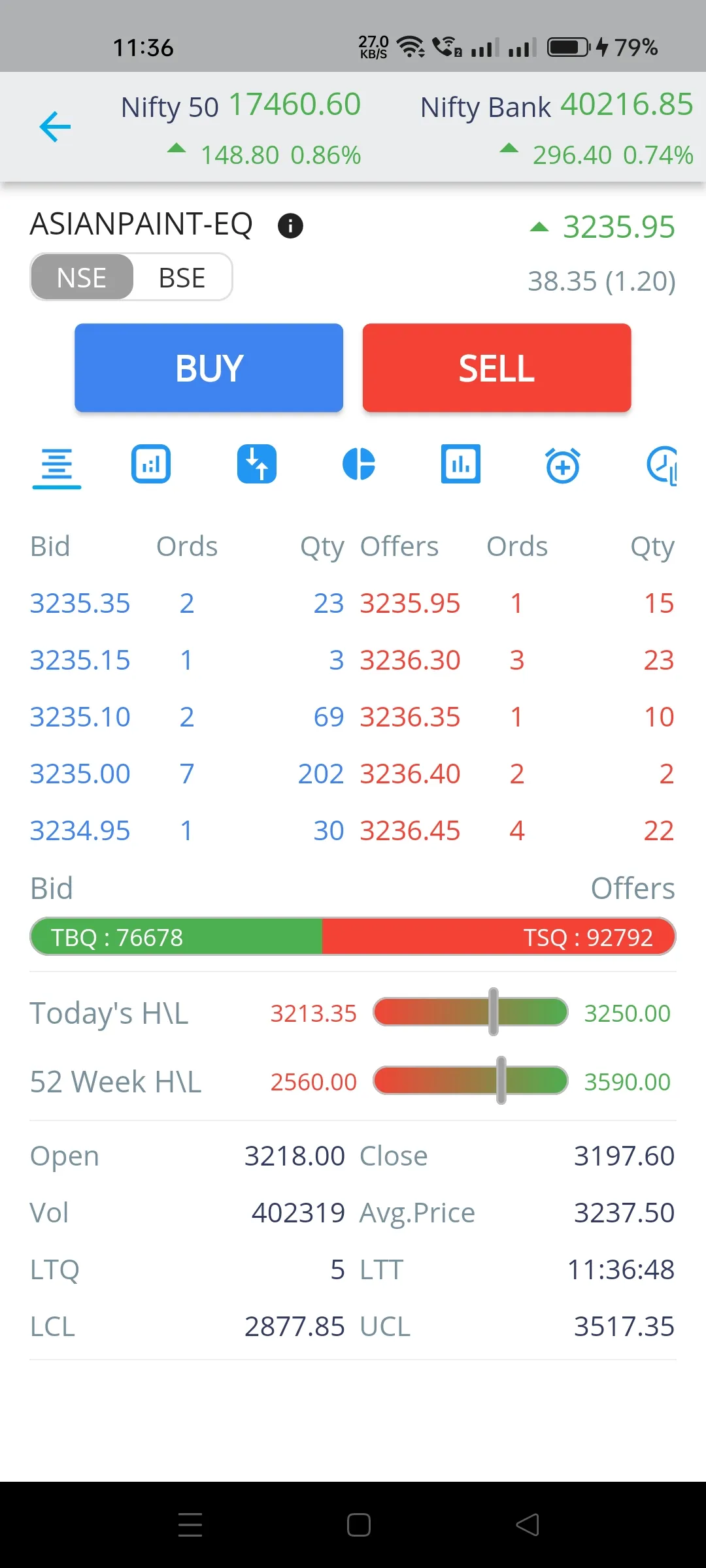Tap 52 week low 2560.00

coord(314,1082)
